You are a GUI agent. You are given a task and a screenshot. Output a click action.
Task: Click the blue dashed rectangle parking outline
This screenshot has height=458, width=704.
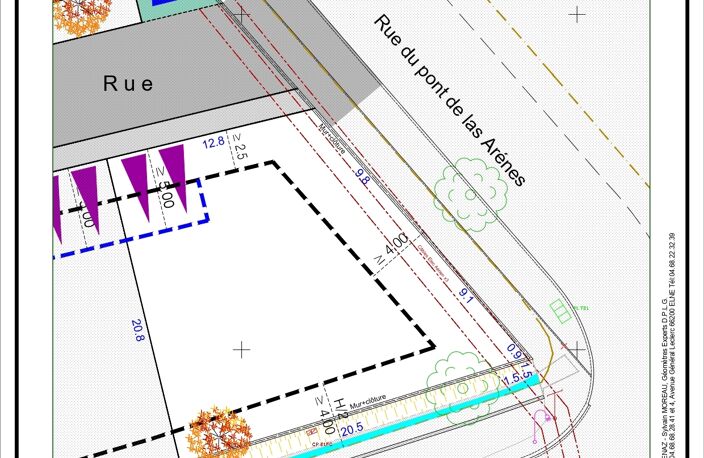point(131,219)
